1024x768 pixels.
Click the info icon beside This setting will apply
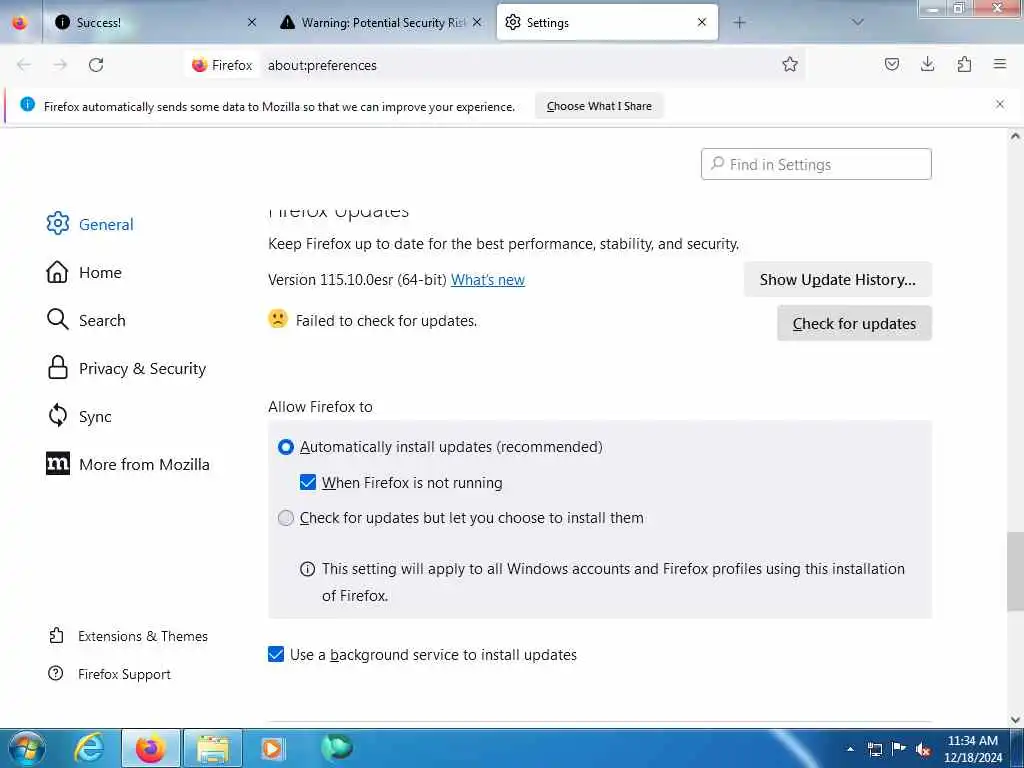[x=307, y=569]
